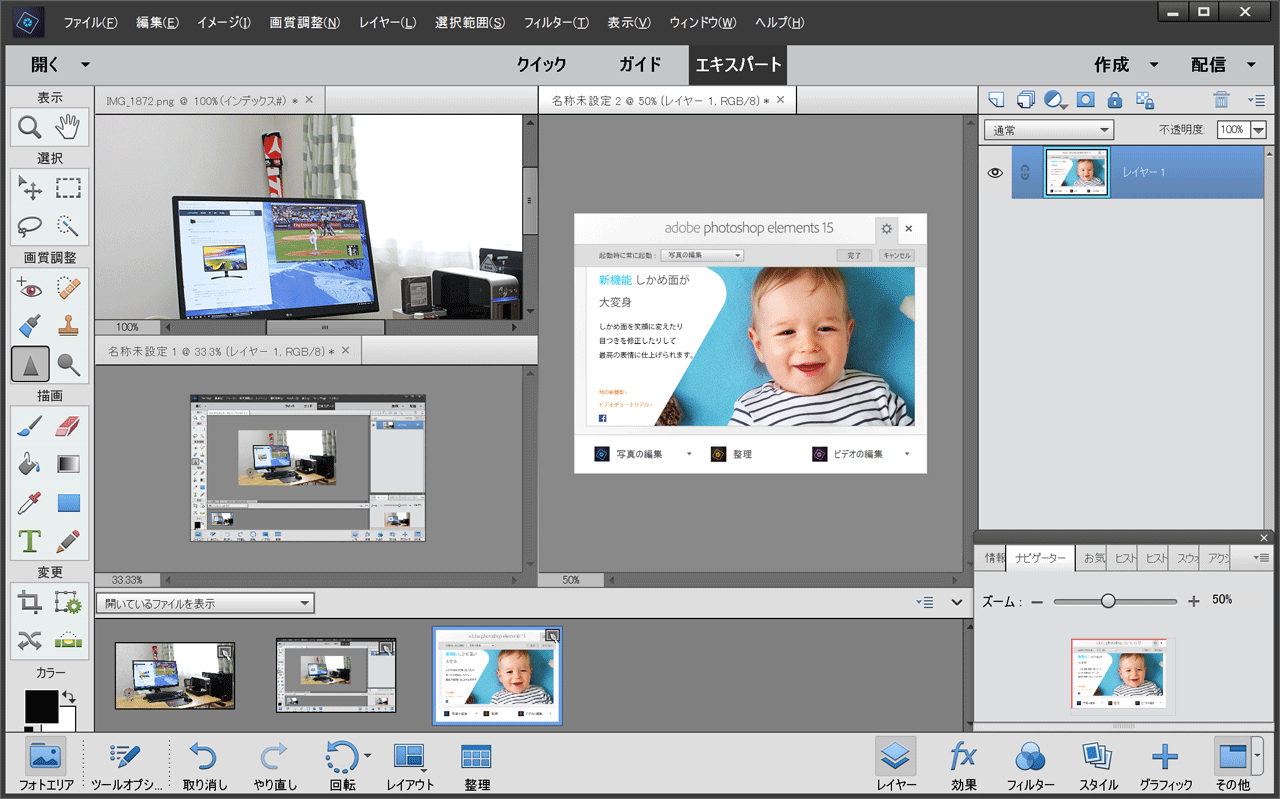This screenshot has width=1280, height=799.
Task: Switch to the 情報 panel tab
Action: 995,558
